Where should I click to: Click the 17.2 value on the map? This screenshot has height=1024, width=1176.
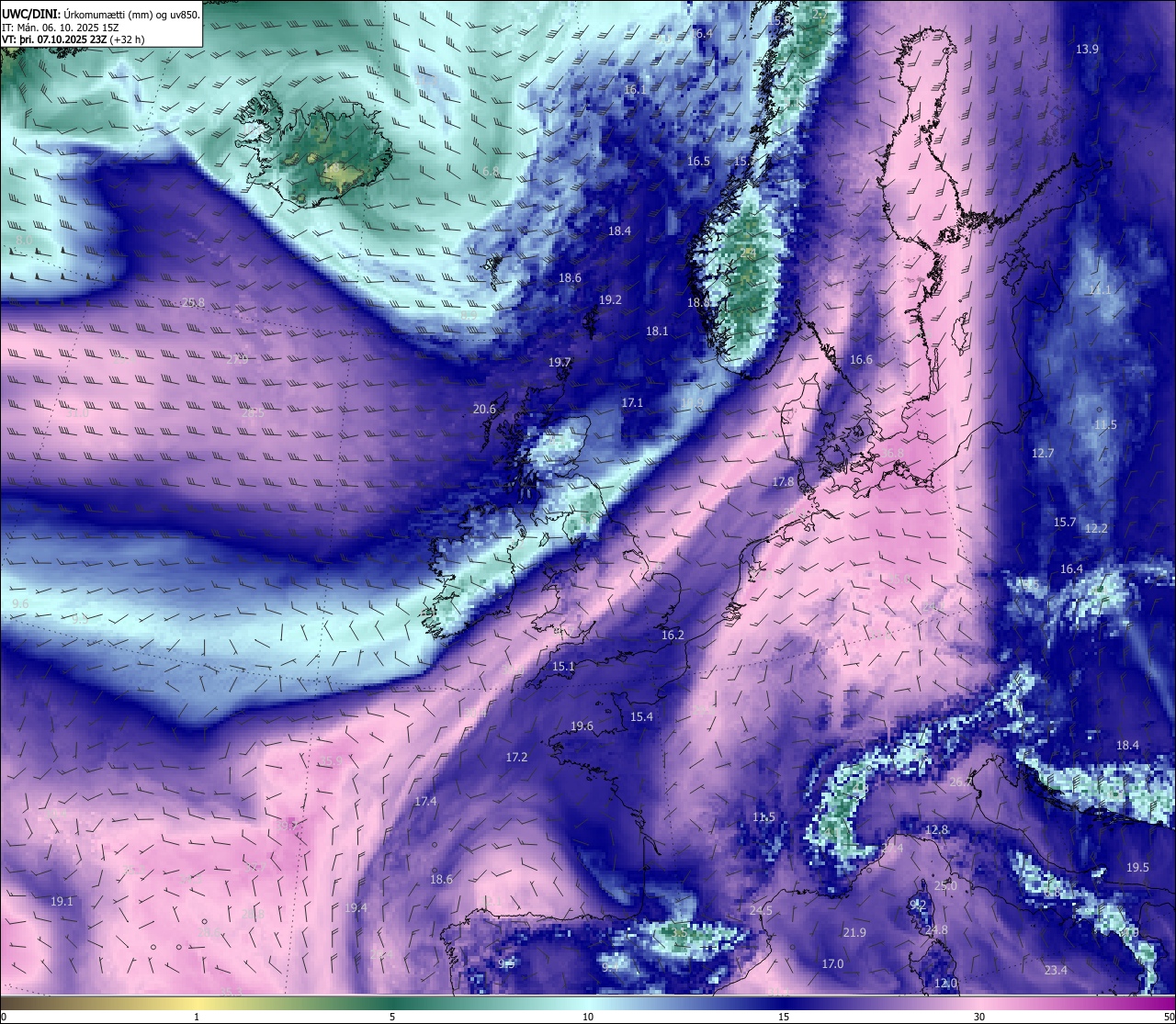[x=516, y=758]
